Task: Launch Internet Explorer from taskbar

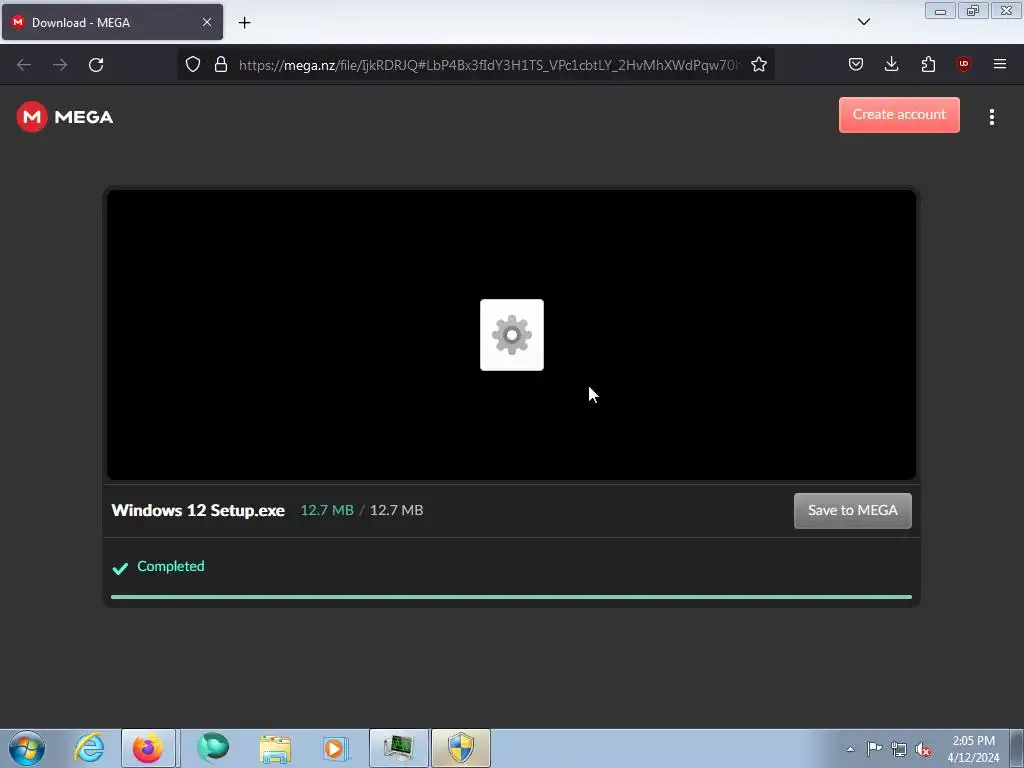Action: coord(89,748)
